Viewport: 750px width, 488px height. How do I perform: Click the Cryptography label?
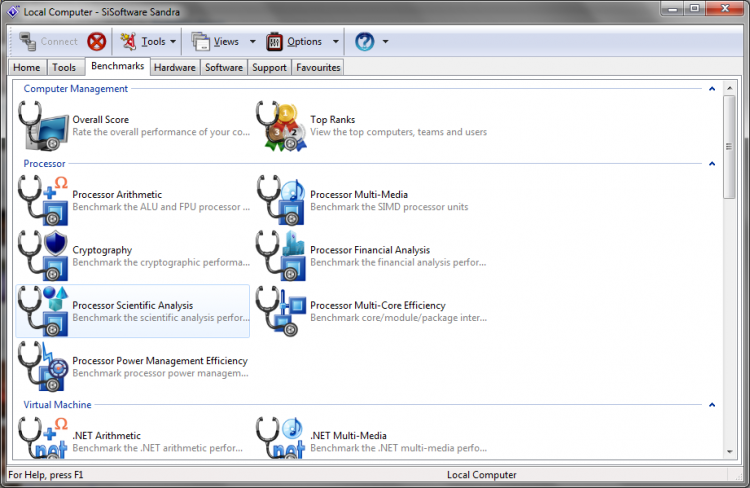tap(102, 250)
